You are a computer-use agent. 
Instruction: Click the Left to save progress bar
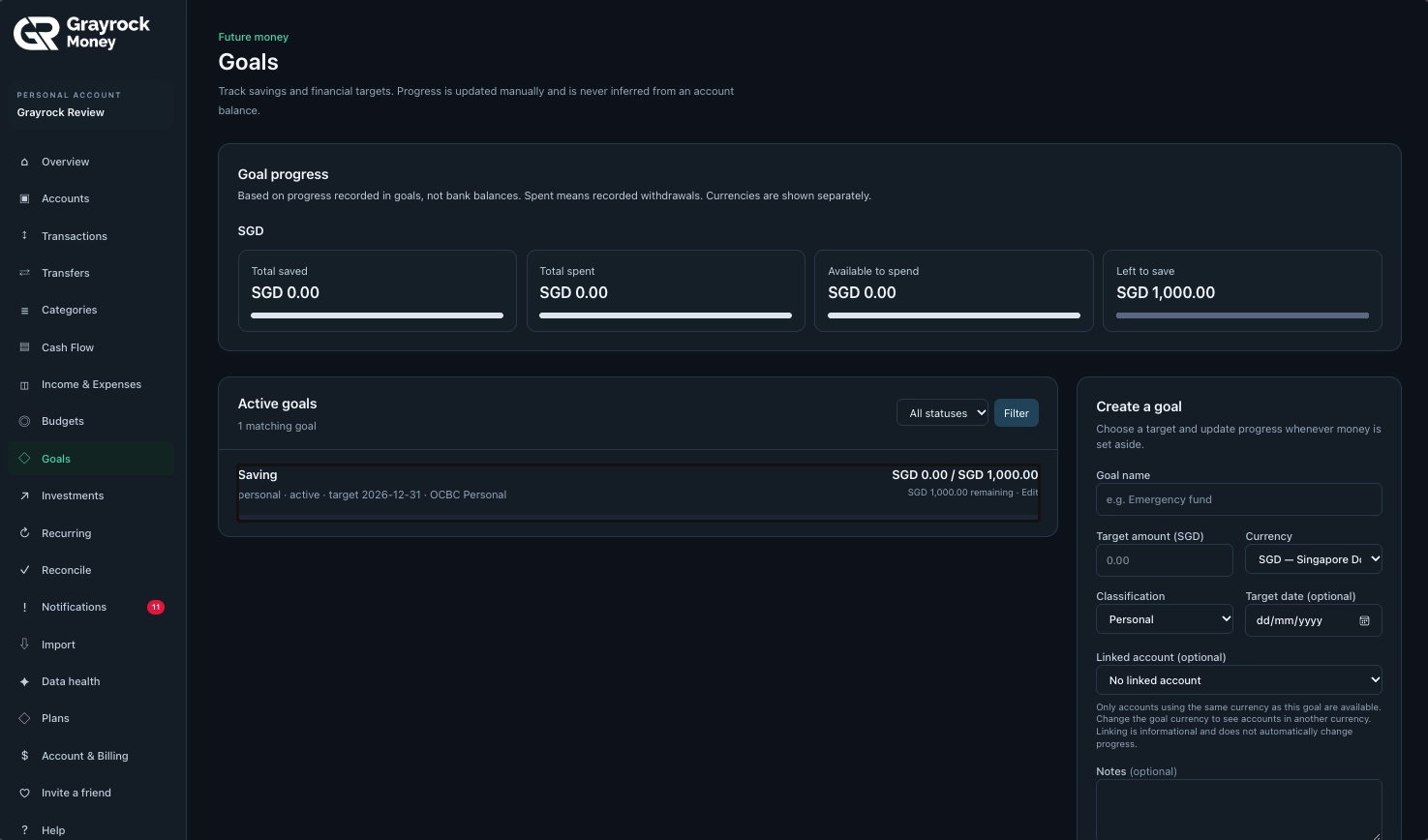[x=1242, y=315]
